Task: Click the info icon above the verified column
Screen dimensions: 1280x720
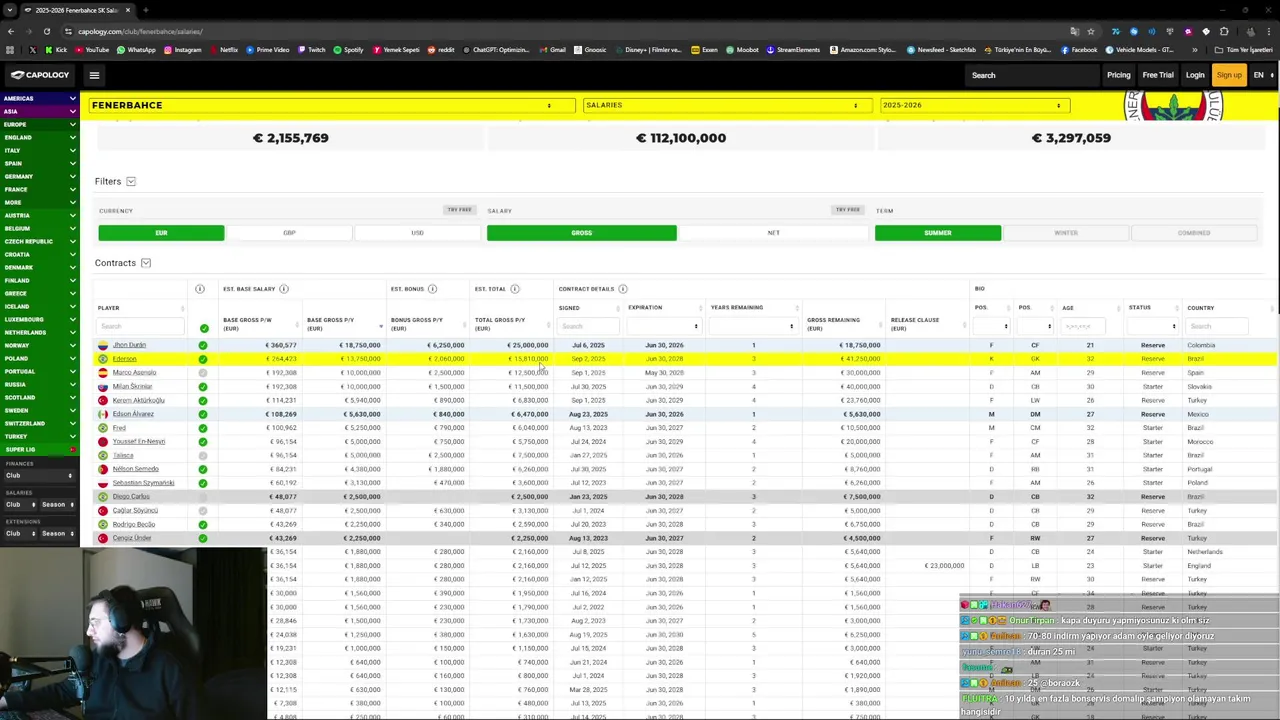Action: point(199,289)
